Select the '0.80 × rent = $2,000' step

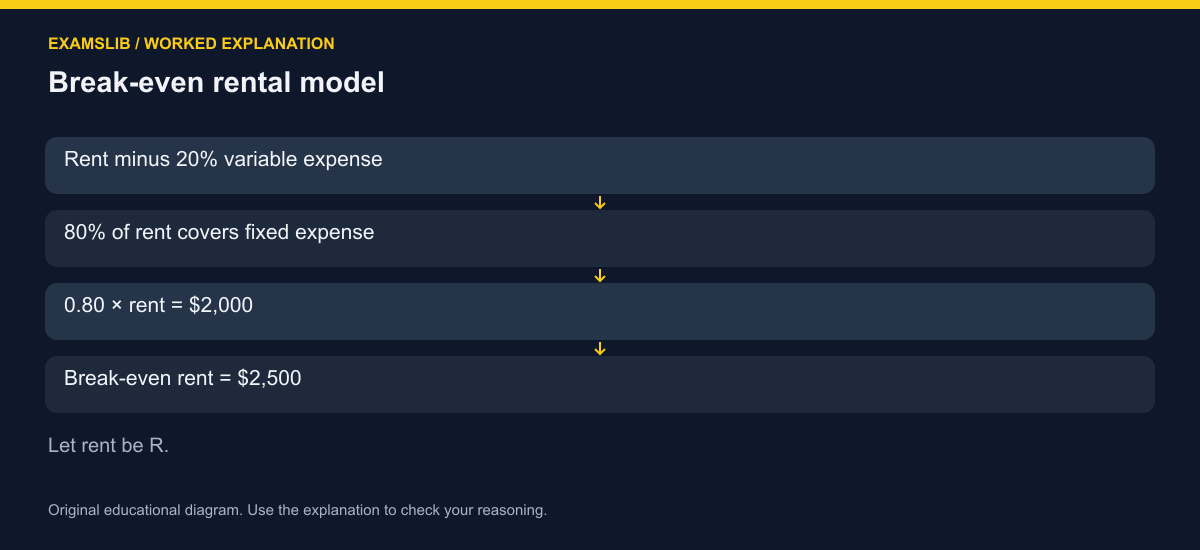pyautogui.click(x=600, y=311)
